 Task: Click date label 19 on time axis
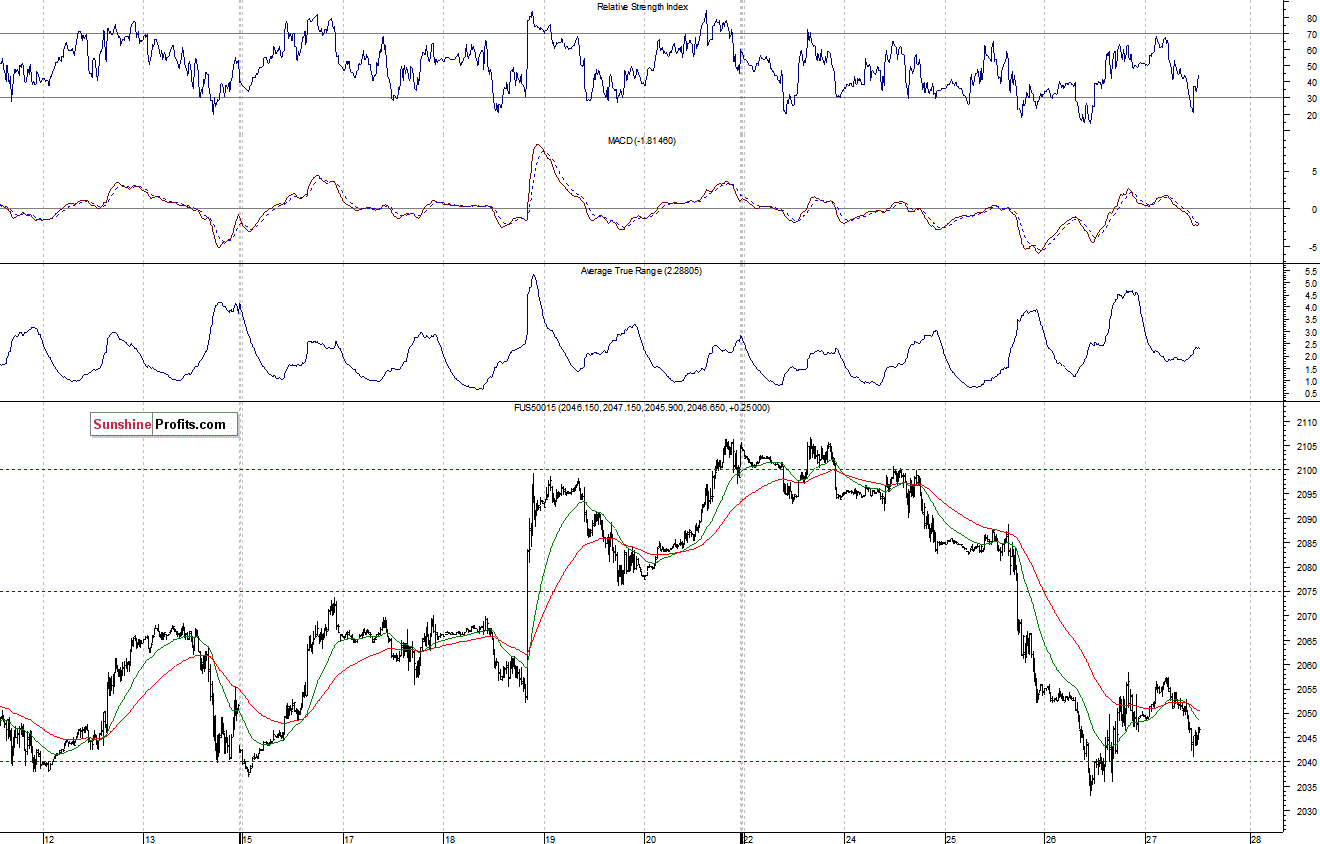[x=549, y=839]
